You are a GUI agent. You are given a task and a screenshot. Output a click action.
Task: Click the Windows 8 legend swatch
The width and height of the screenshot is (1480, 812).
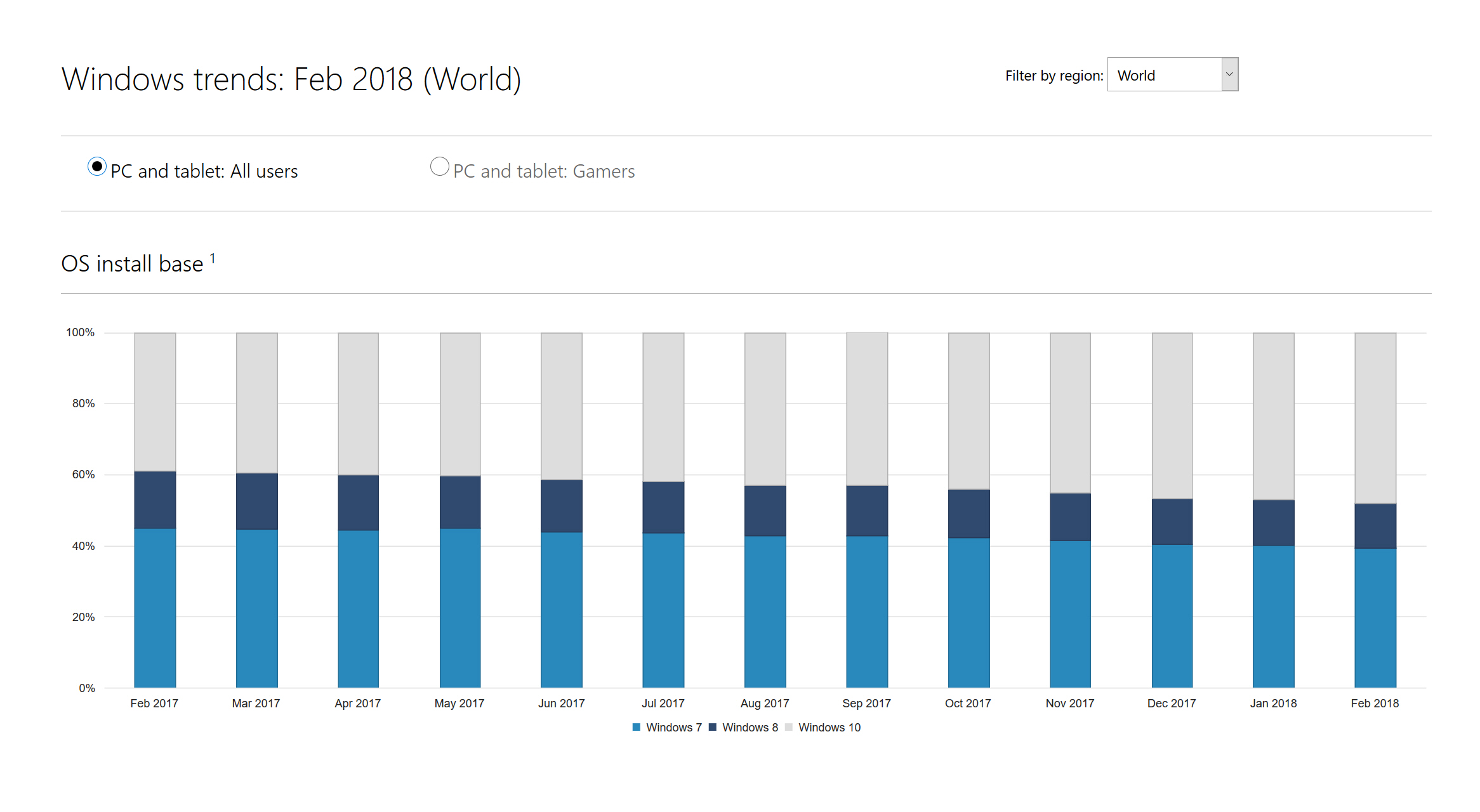coord(713,727)
